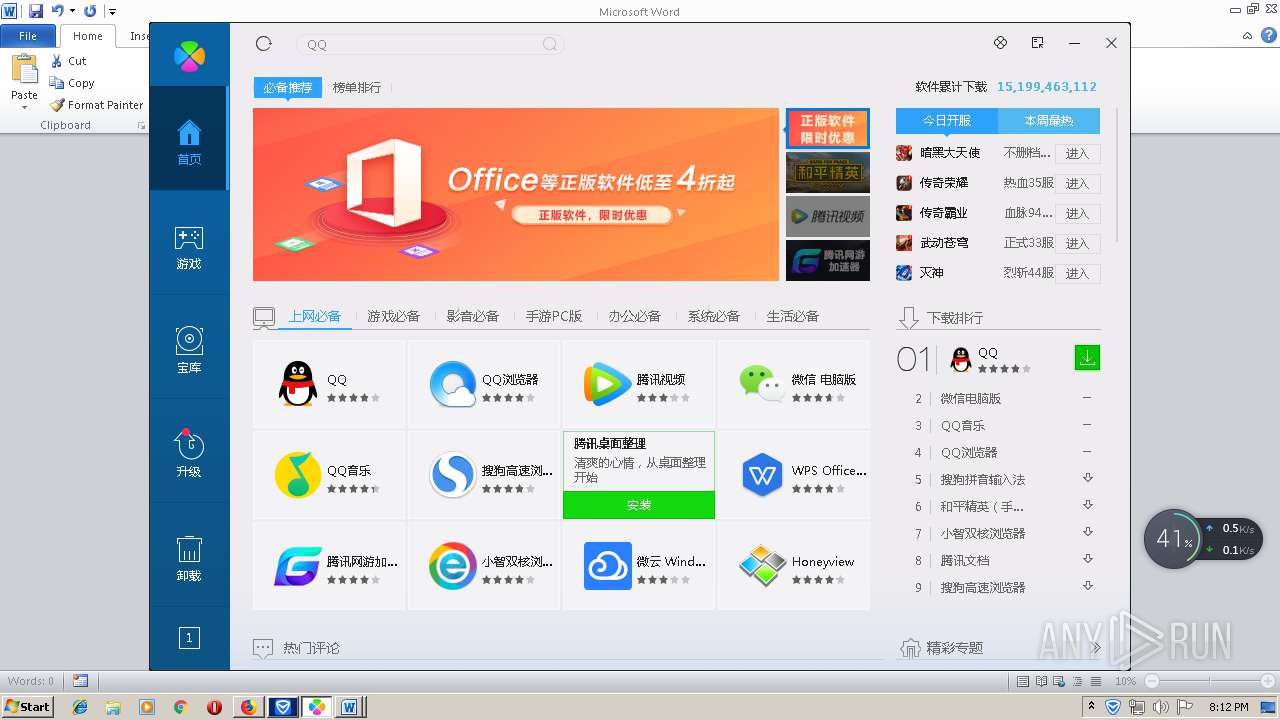1280x720 pixels.
Task: Open 微信电脑版 in download ranking
Action: click(x=970, y=398)
